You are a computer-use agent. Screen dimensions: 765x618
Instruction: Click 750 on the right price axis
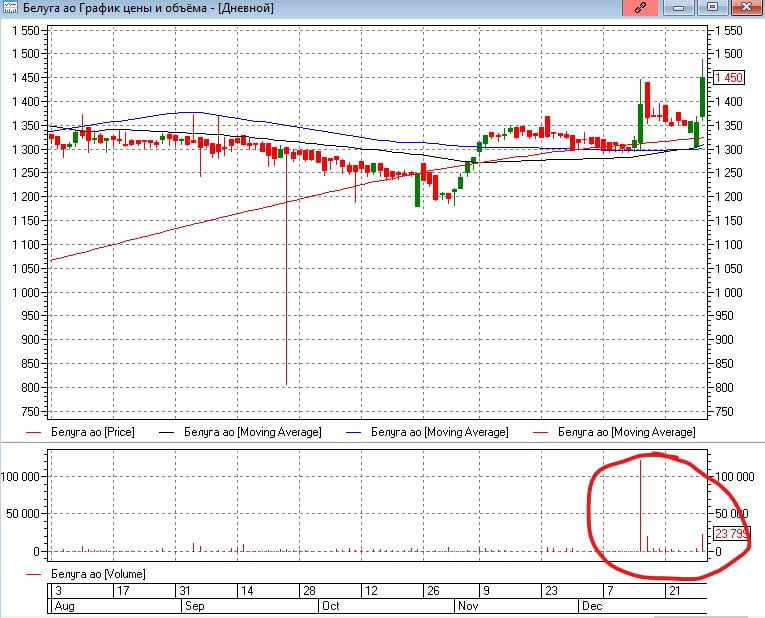click(725, 412)
